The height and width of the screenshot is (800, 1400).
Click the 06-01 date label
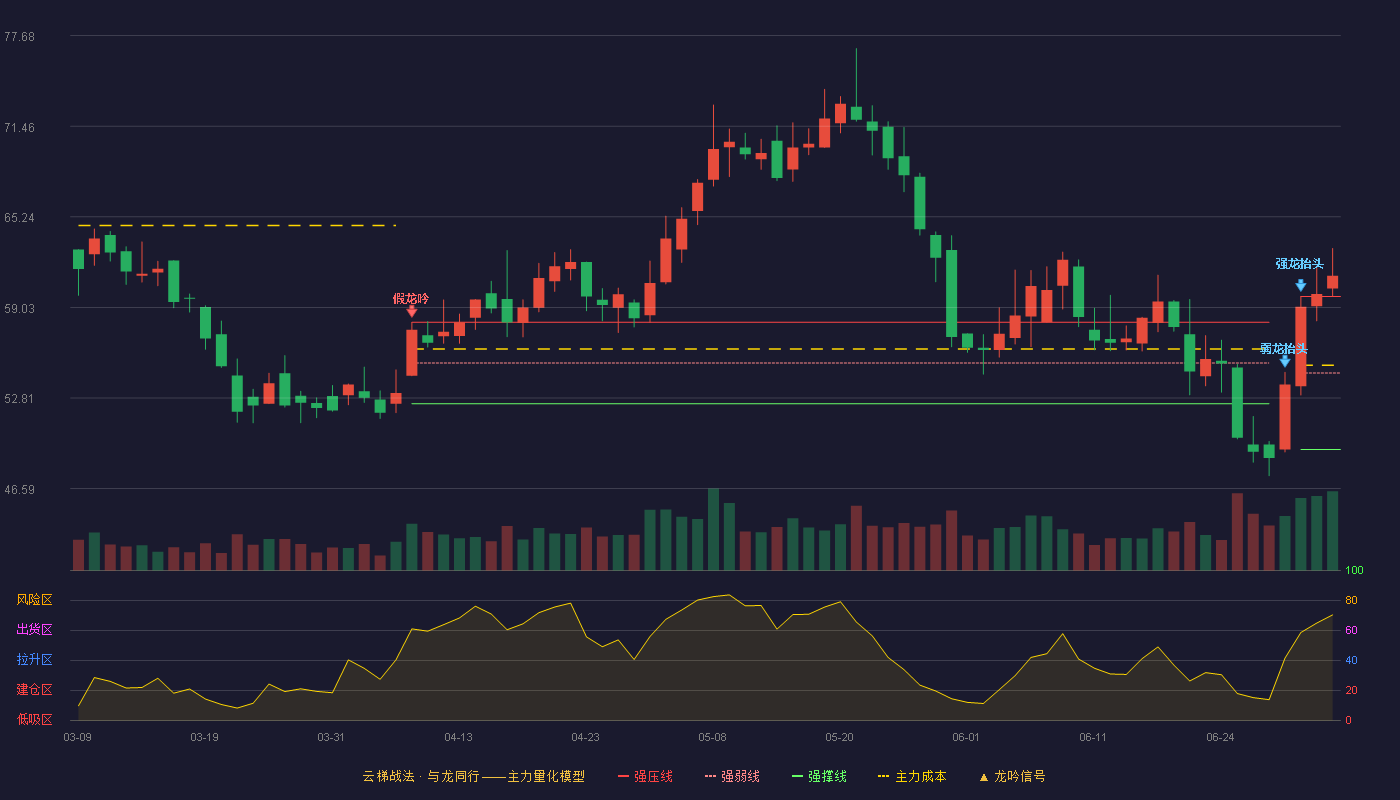click(966, 737)
